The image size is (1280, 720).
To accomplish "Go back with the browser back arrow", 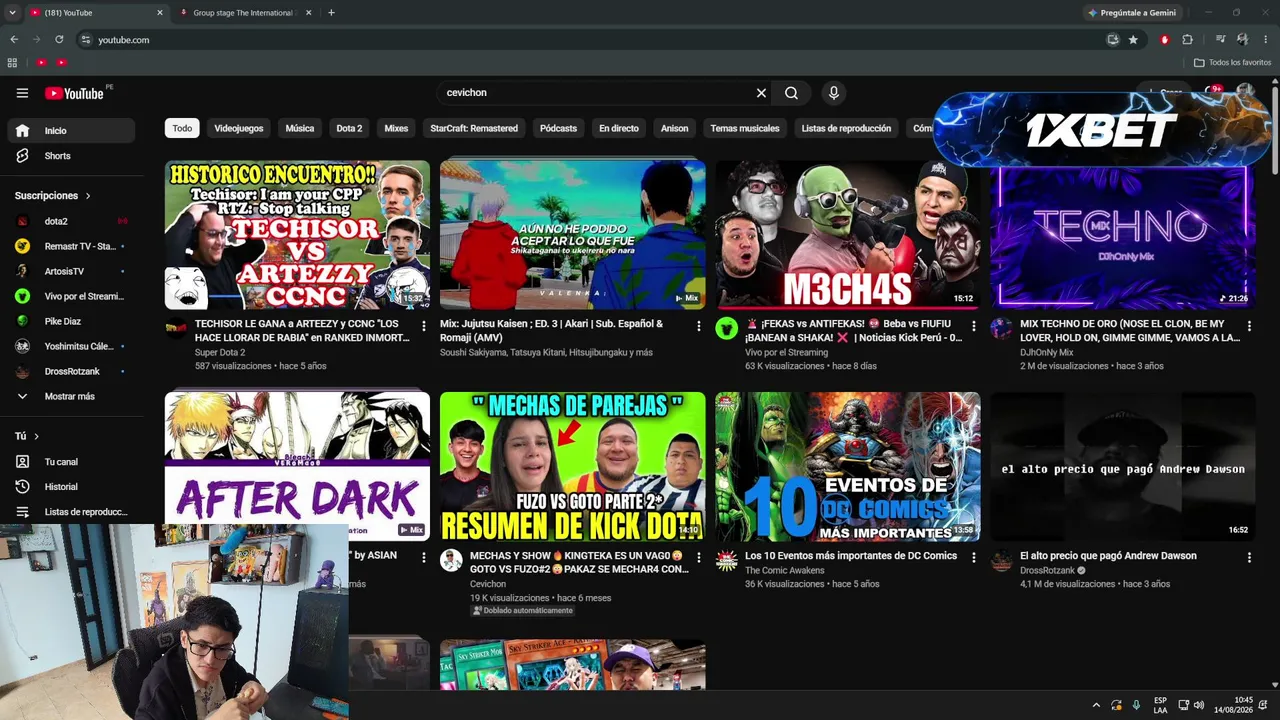I will tap(14, 40).
